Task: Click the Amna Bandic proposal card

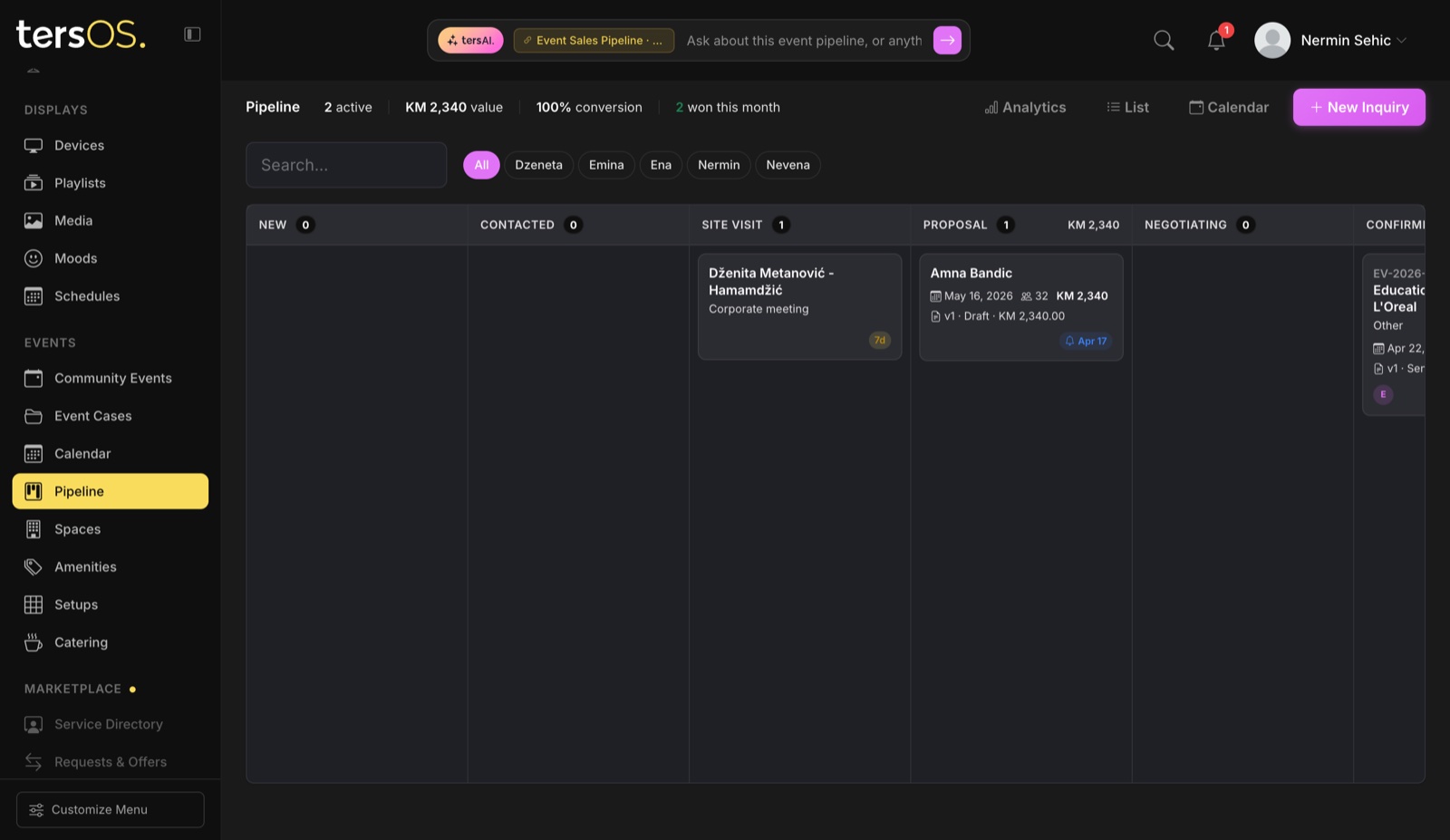Action: [x=1020, y=306]
